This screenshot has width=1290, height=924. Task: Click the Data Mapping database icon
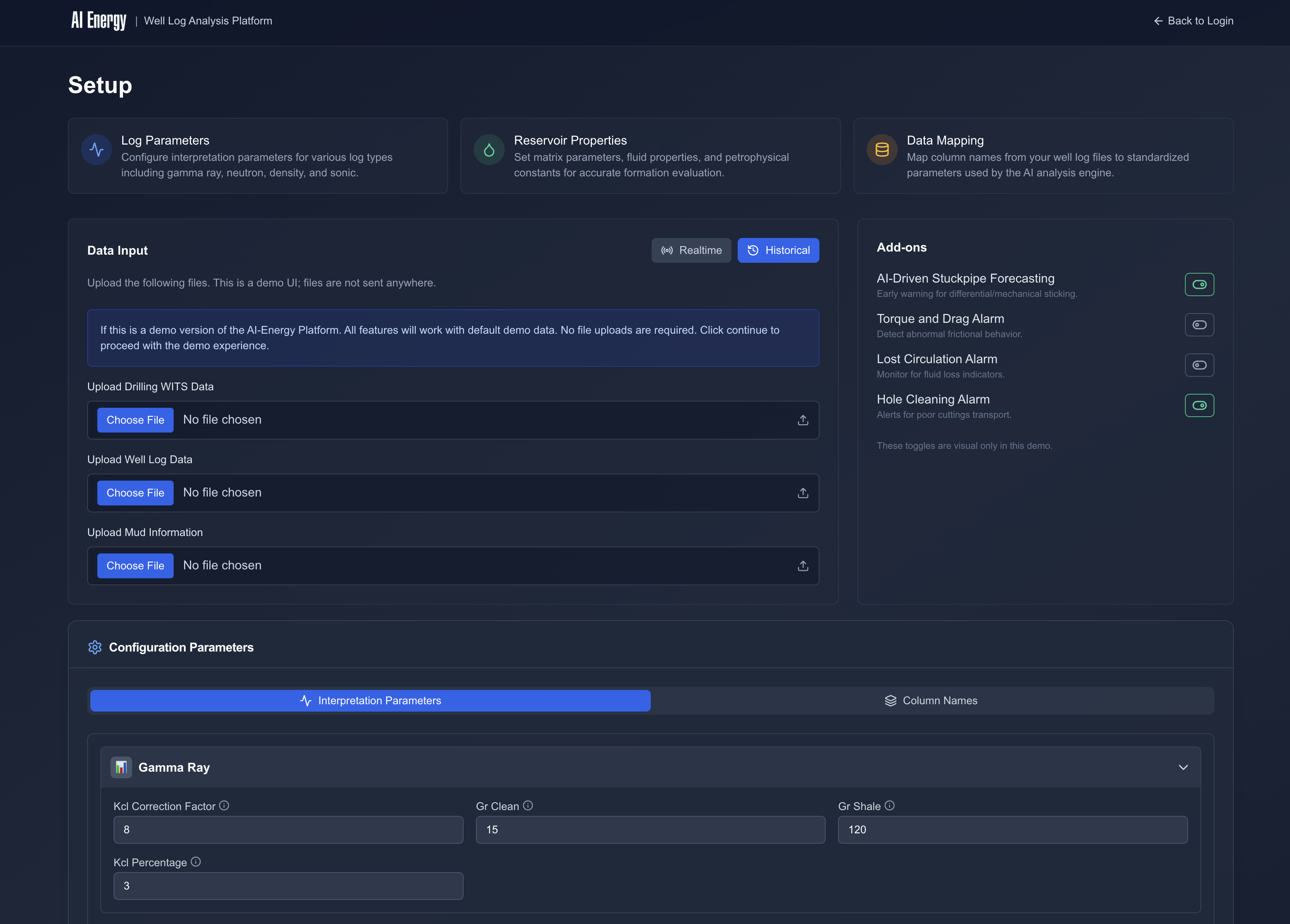881,150
